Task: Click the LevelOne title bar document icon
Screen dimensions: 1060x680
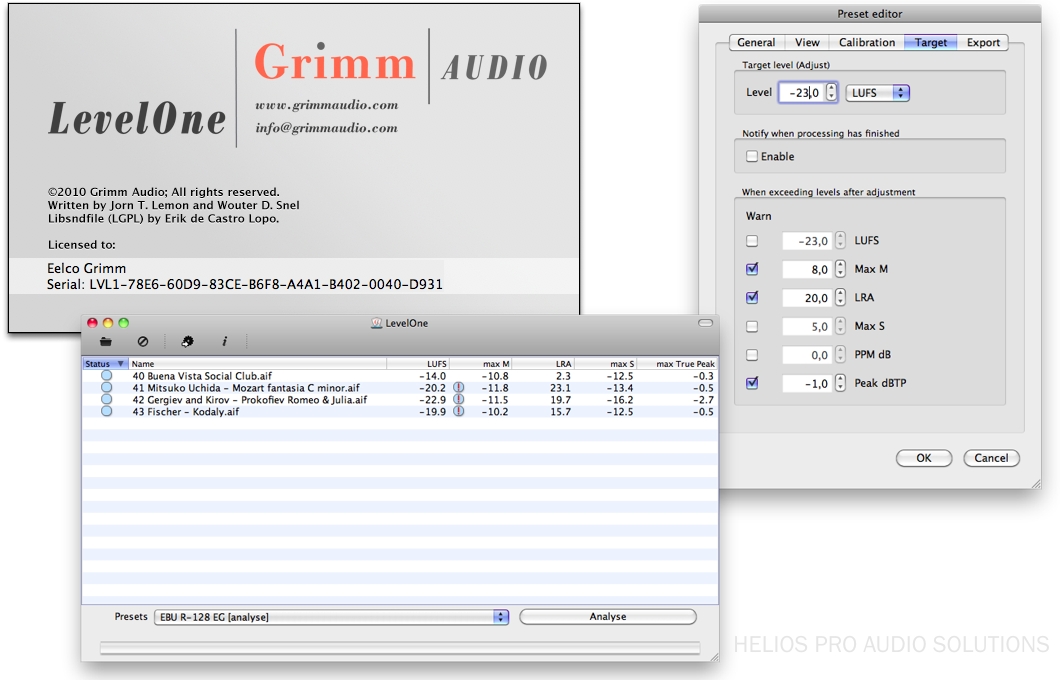Action: pyautogui.click(x=377, y=323)
